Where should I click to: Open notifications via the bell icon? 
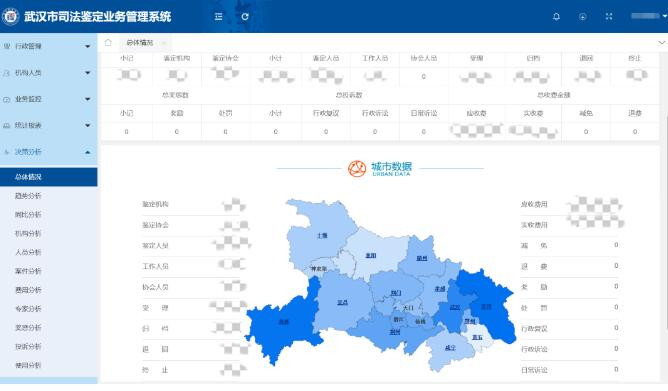556,17
